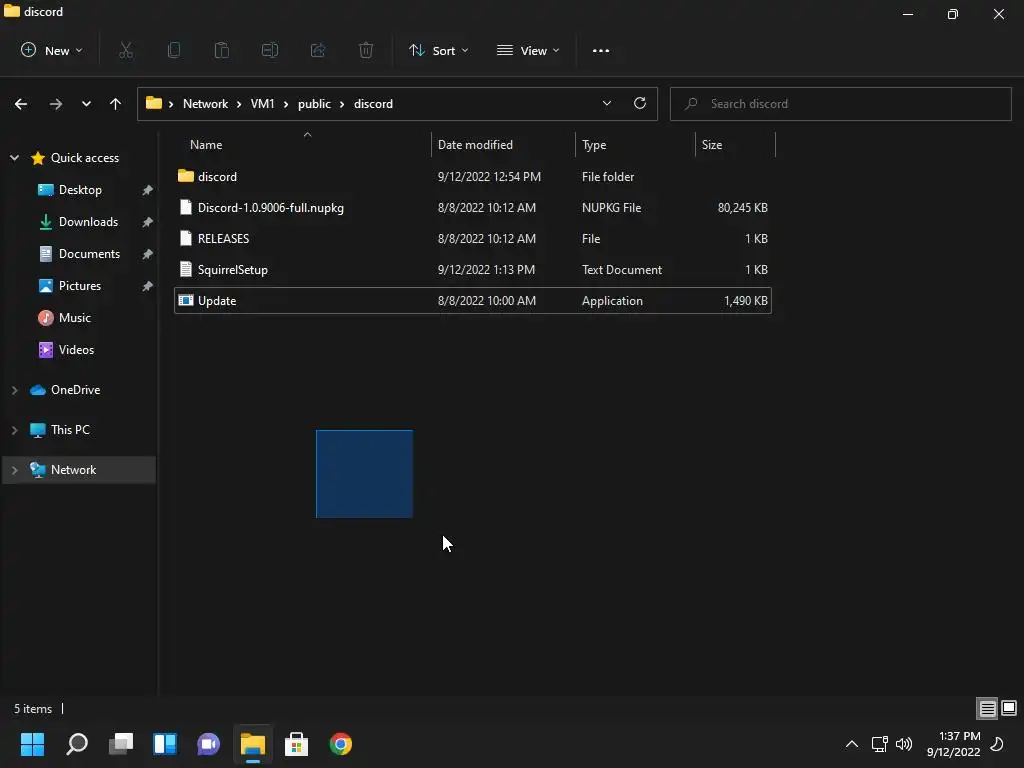Select the discord file folder row
This screenshot has height=768, width=1024.
pos(473,176)
